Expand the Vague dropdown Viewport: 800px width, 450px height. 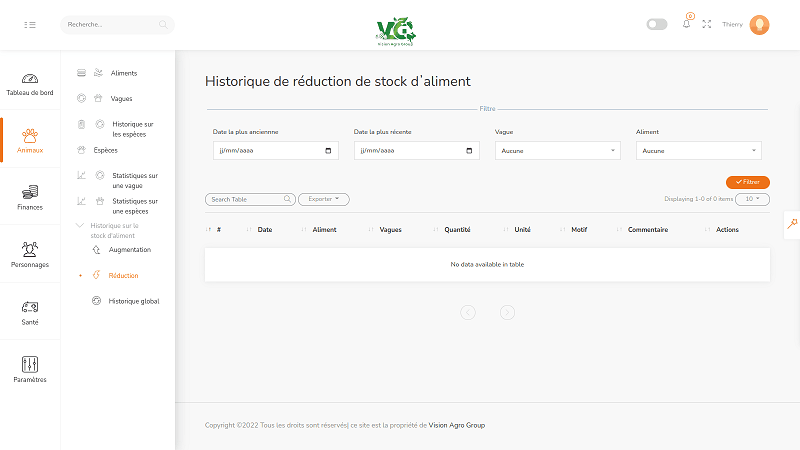pos(558,151)
